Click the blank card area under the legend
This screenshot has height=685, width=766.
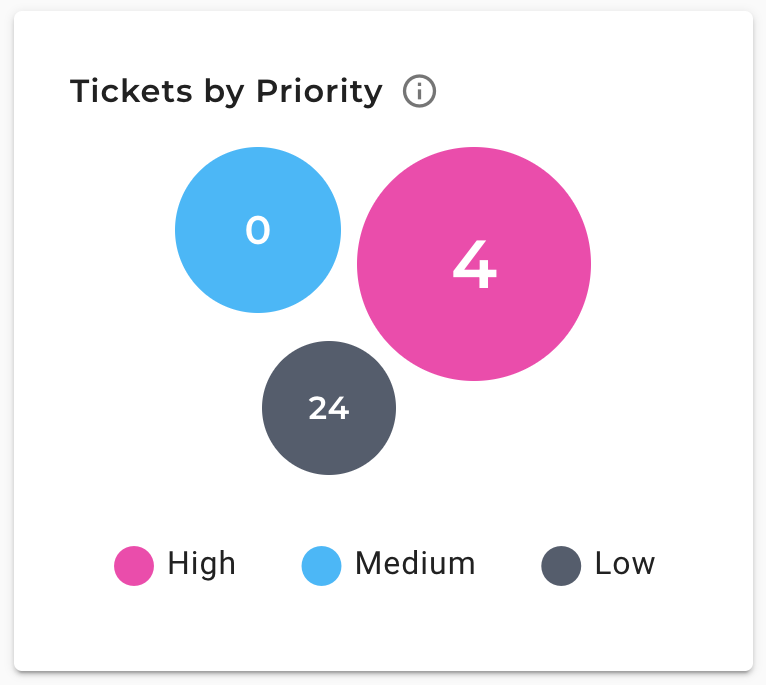(383, 630)
